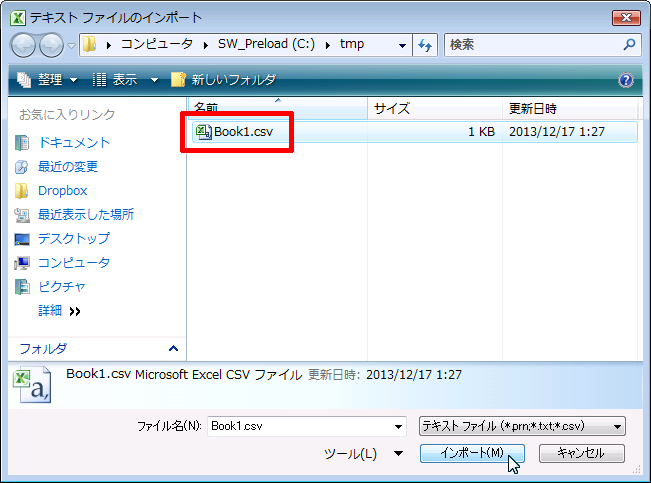This screenshot has width=651, height=483.
Task: Select SW_Preload (C:) in address path
Action: pos(266,44)
